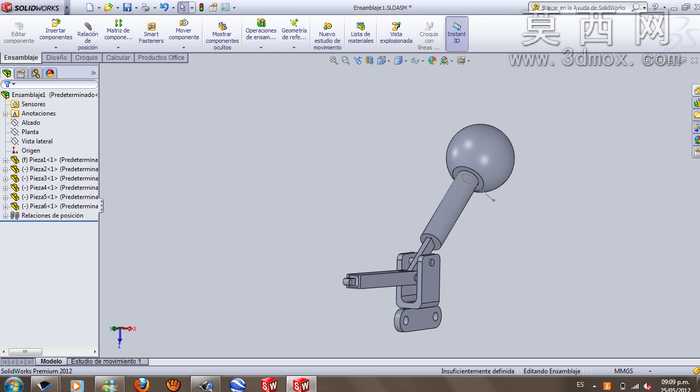Click the MMGS units status text
This screenshot has width=700, height=392.
(x=623, y=371)
